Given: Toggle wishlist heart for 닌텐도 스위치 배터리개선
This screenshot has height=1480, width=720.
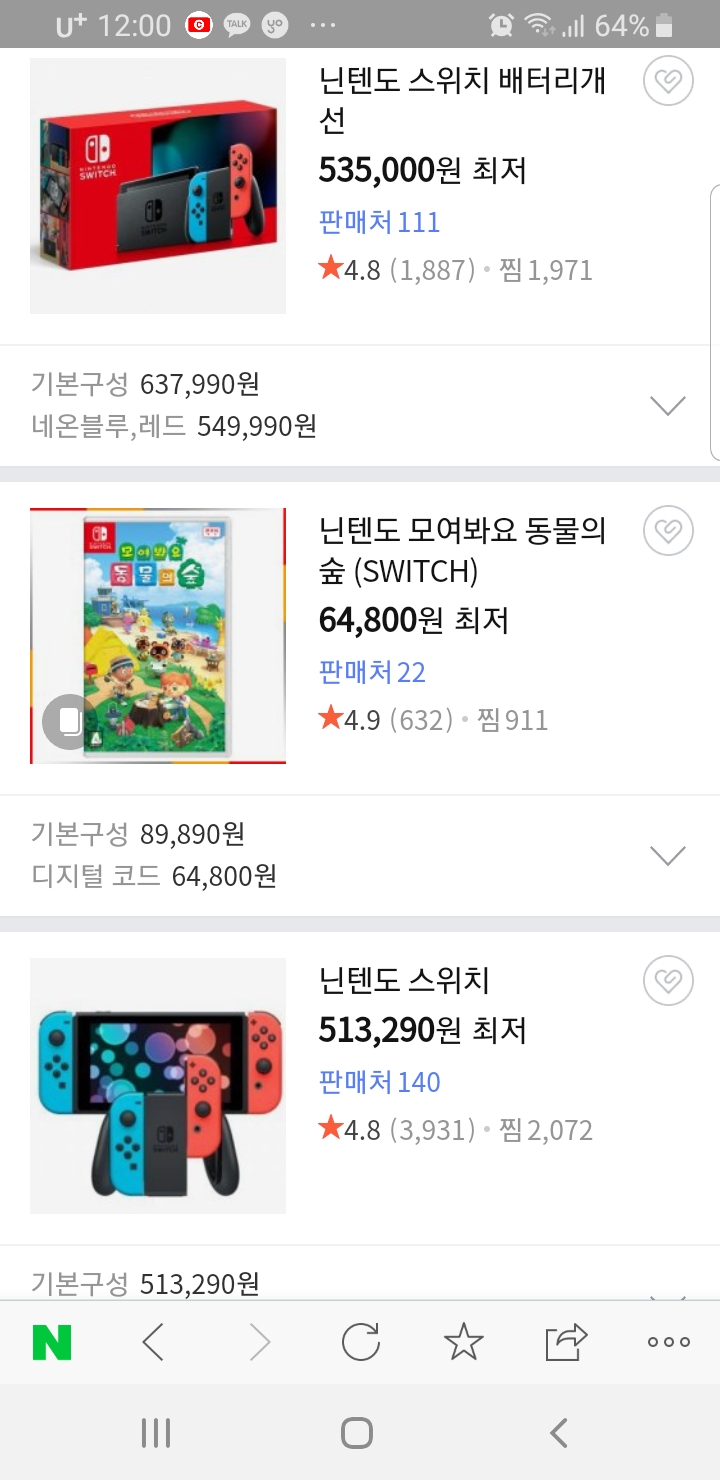Looking at the screenshot, I should point(668,82).
